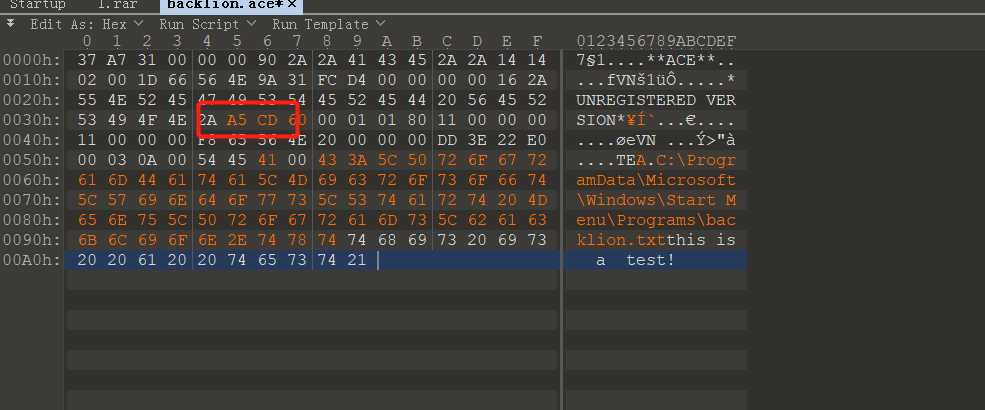Click byte 55 at start of row 0020h
The image size is (985, 410).
click(x=87, y=100)
